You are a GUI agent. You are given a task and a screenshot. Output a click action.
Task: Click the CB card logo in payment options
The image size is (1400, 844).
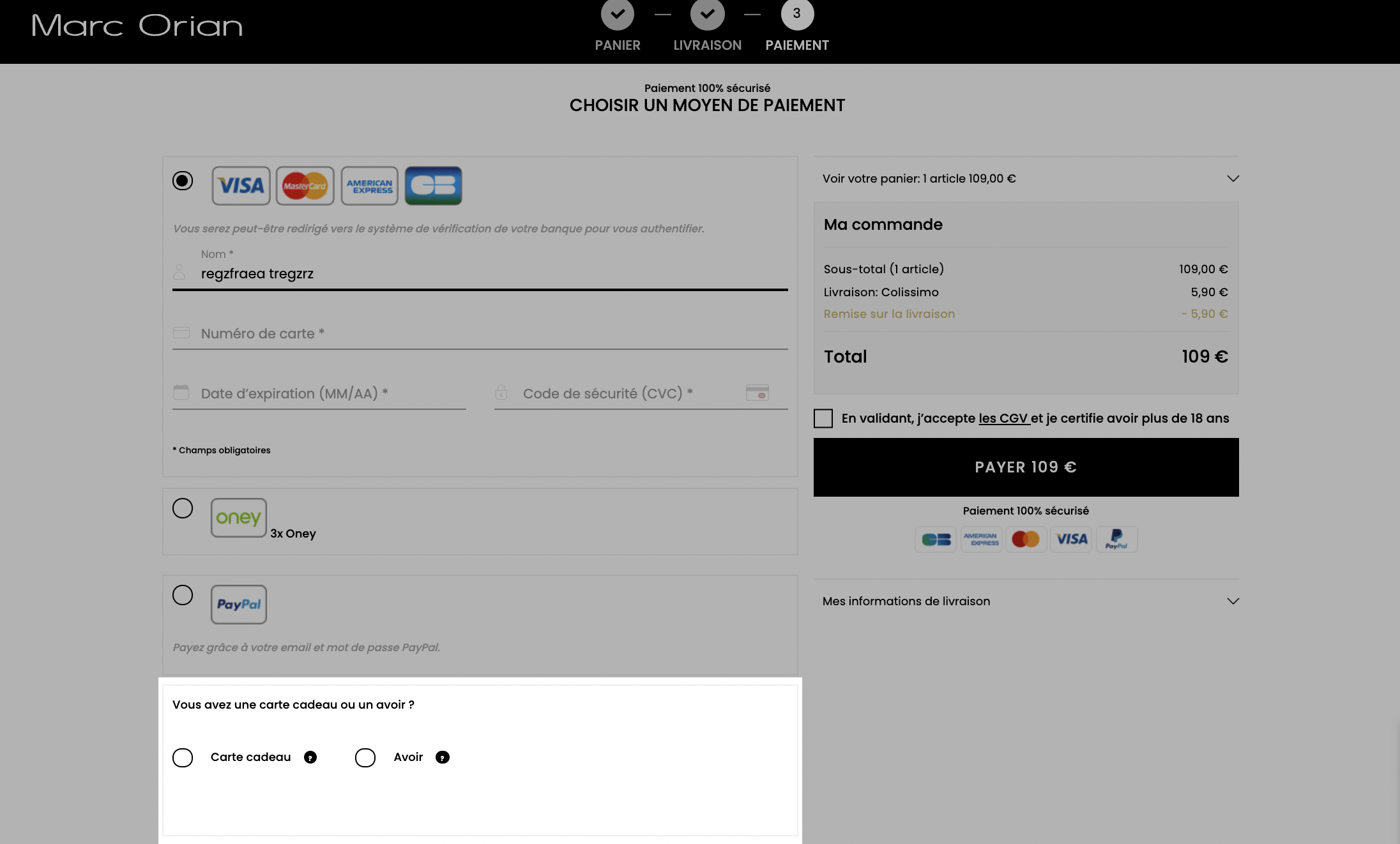click(434, 186)
